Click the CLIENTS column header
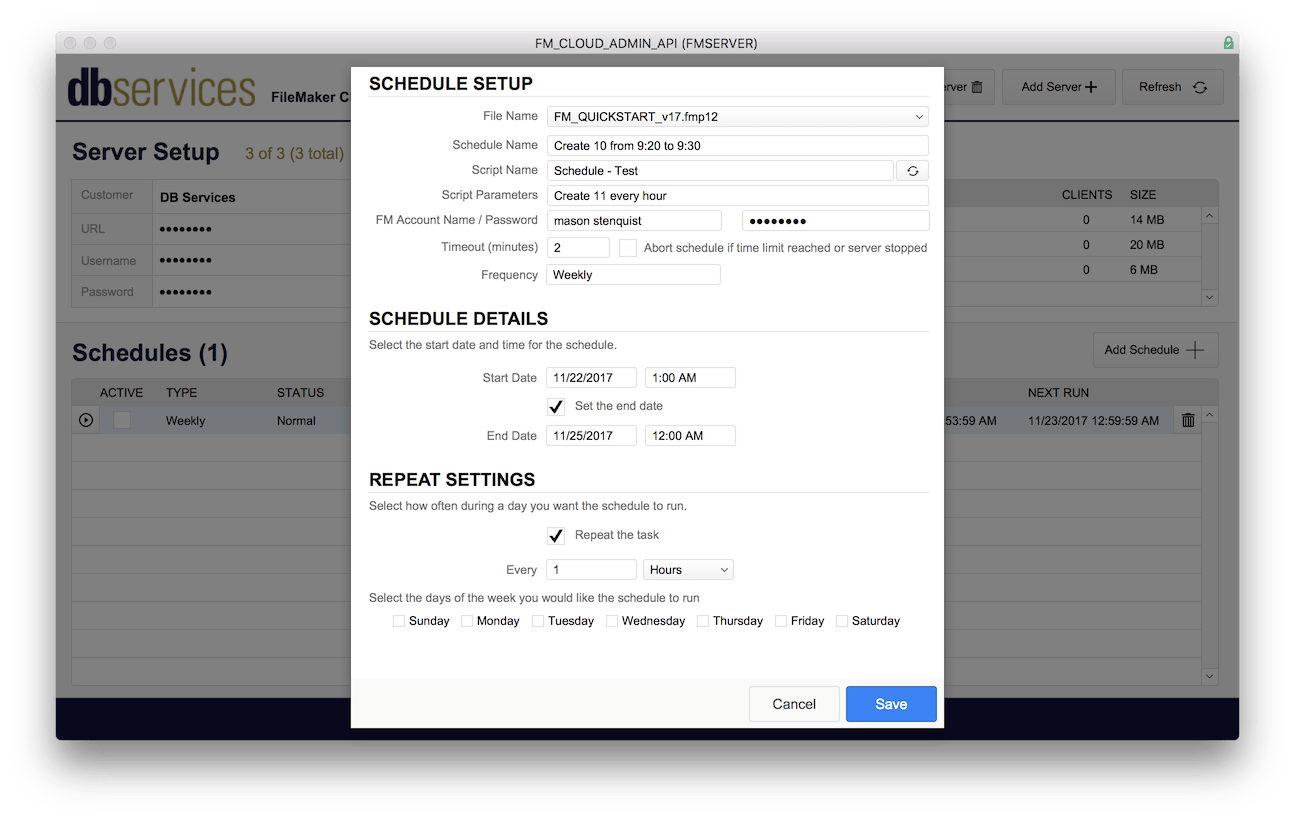Viewport: 1295px width, 820px height. pos(1087,195)
